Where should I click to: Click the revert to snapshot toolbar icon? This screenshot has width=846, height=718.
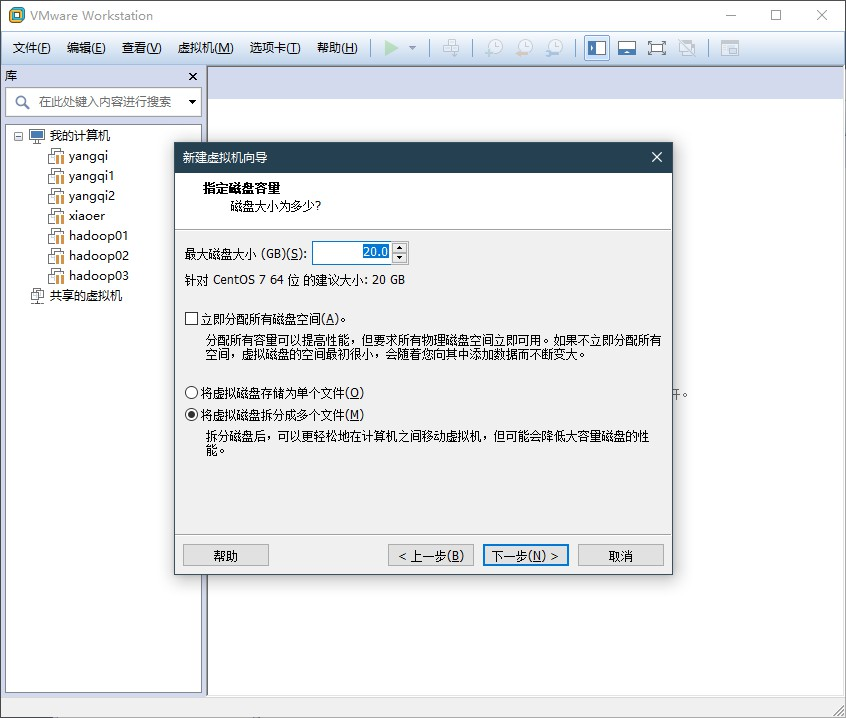click(524, 48)
